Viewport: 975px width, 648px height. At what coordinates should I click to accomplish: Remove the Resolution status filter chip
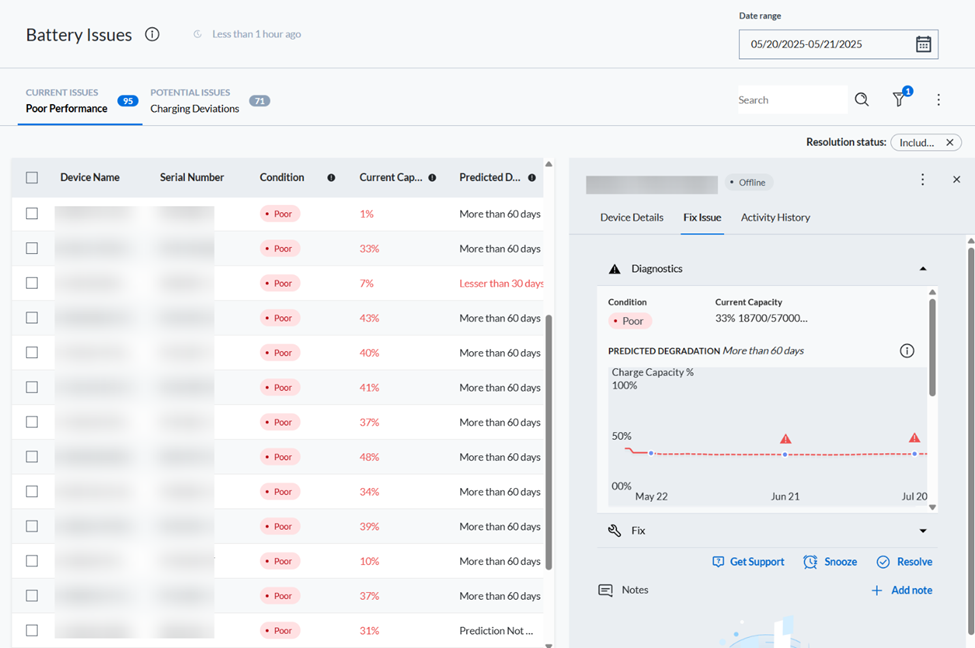(950, 142)
